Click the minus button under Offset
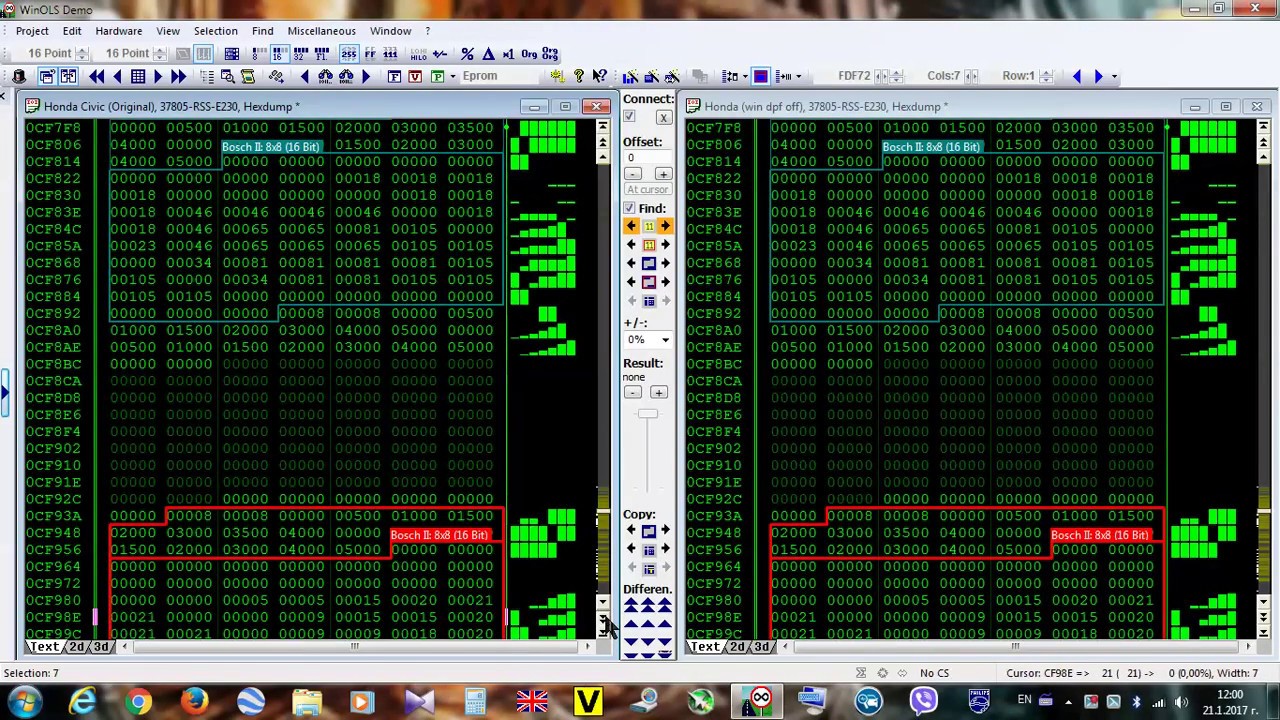The width and height of the screenshot is (1280, 720). (x=632, y=173)
